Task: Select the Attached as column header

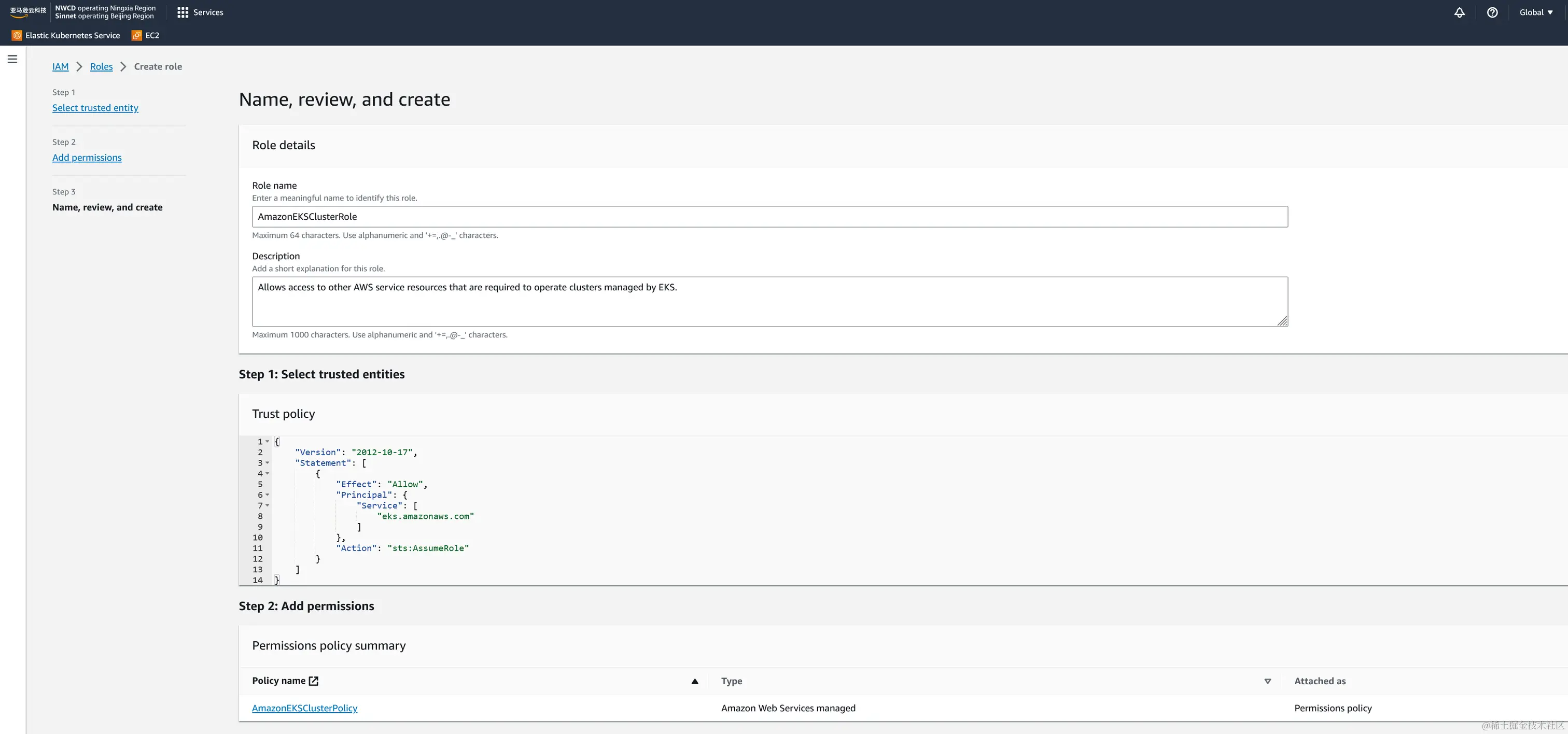Action: 1320,681
